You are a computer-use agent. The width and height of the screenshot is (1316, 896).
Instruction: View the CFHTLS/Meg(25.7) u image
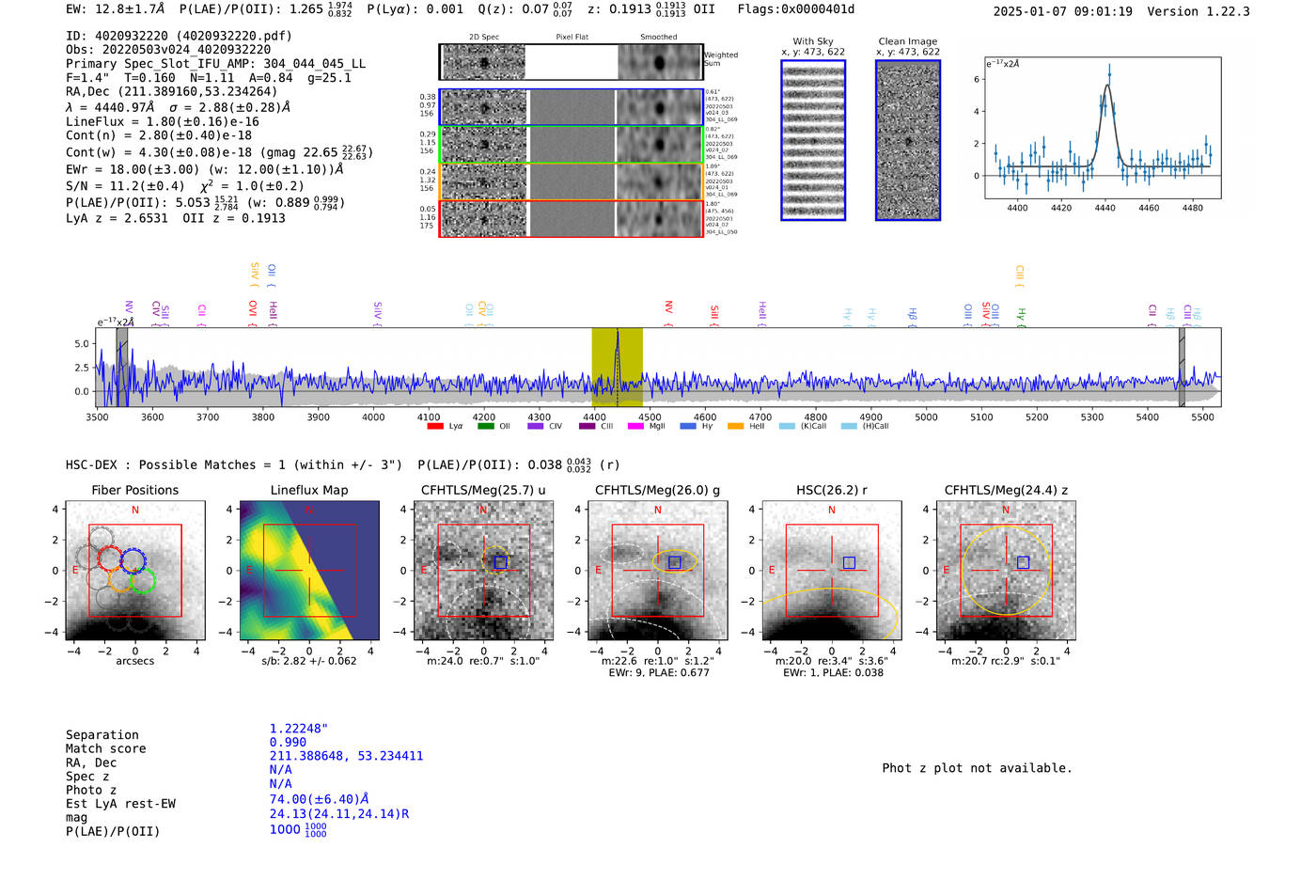pos(483,570)
